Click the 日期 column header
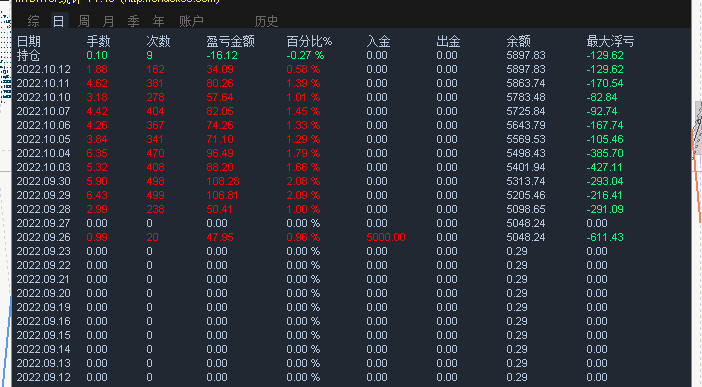Image resolution: width=702 pixels, height=387 pixels. point(29,42)
